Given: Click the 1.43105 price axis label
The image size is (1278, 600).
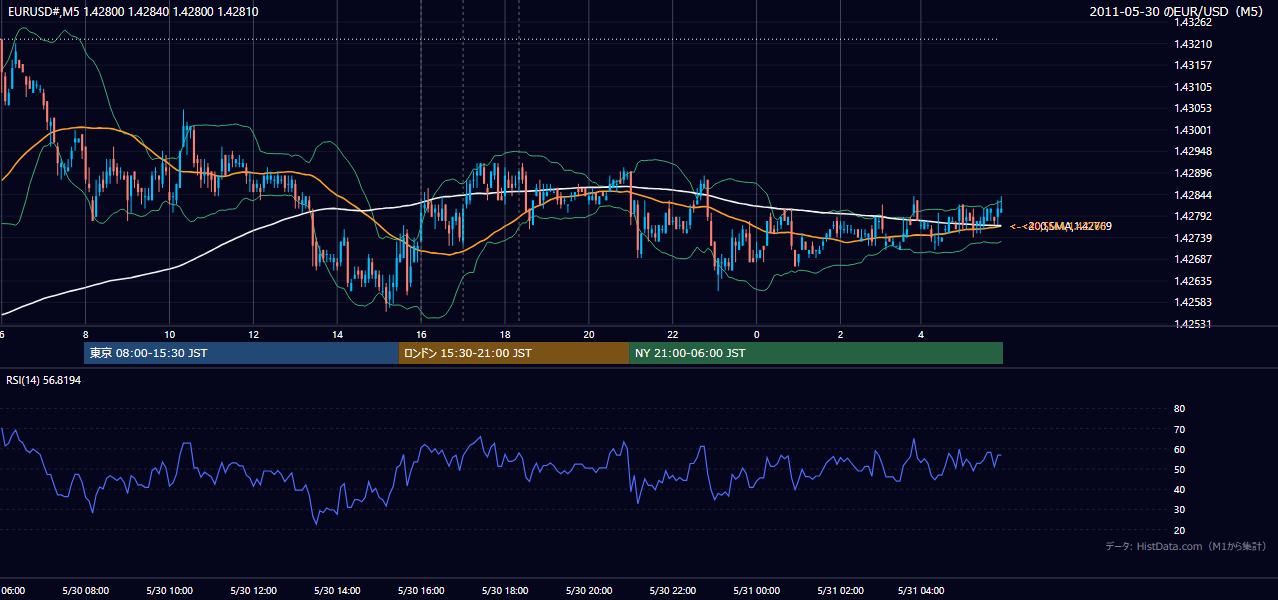Looking at the screenshot, I should pyautogui.click(x=1194, y=87).
